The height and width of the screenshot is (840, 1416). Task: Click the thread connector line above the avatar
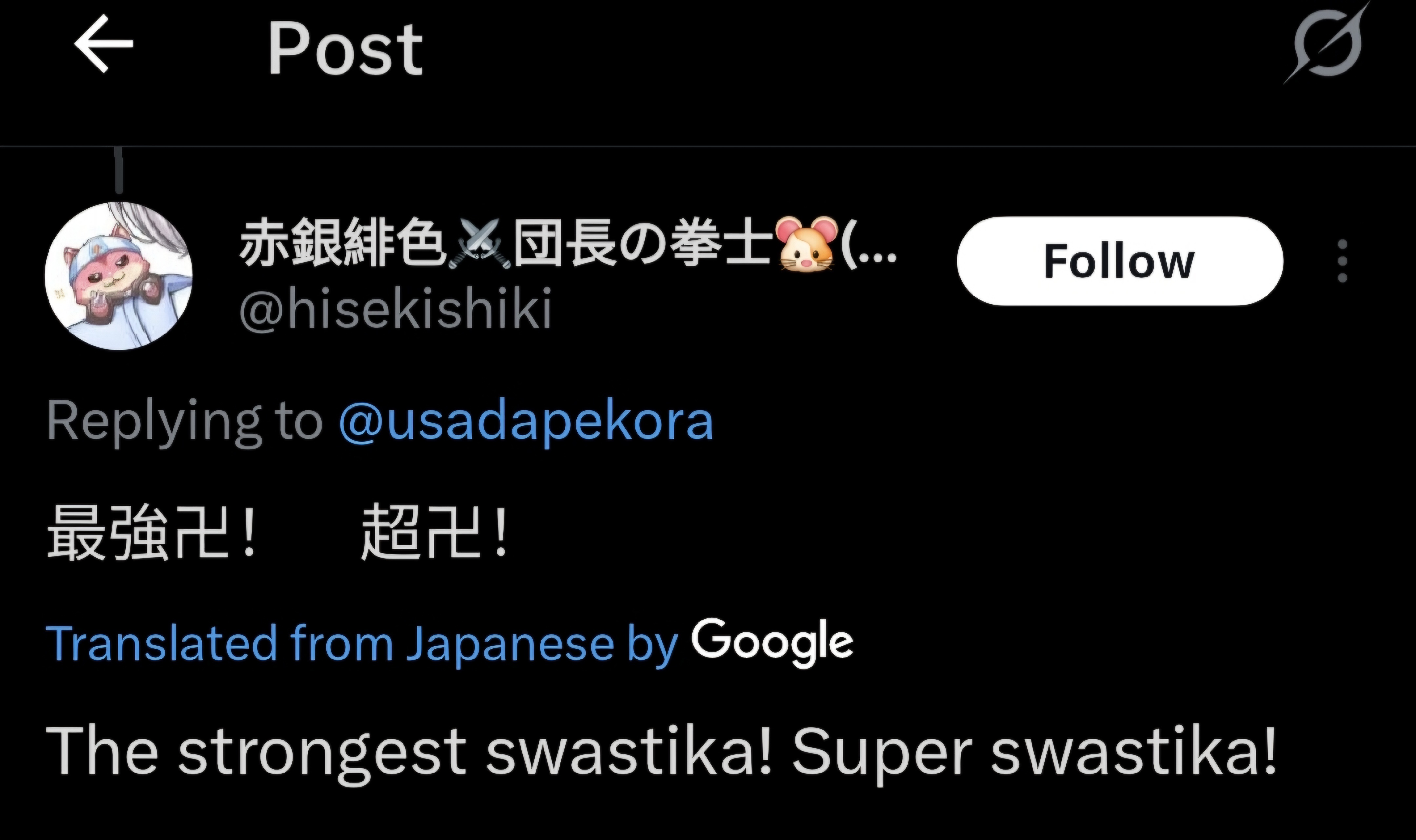coord(119,170)
